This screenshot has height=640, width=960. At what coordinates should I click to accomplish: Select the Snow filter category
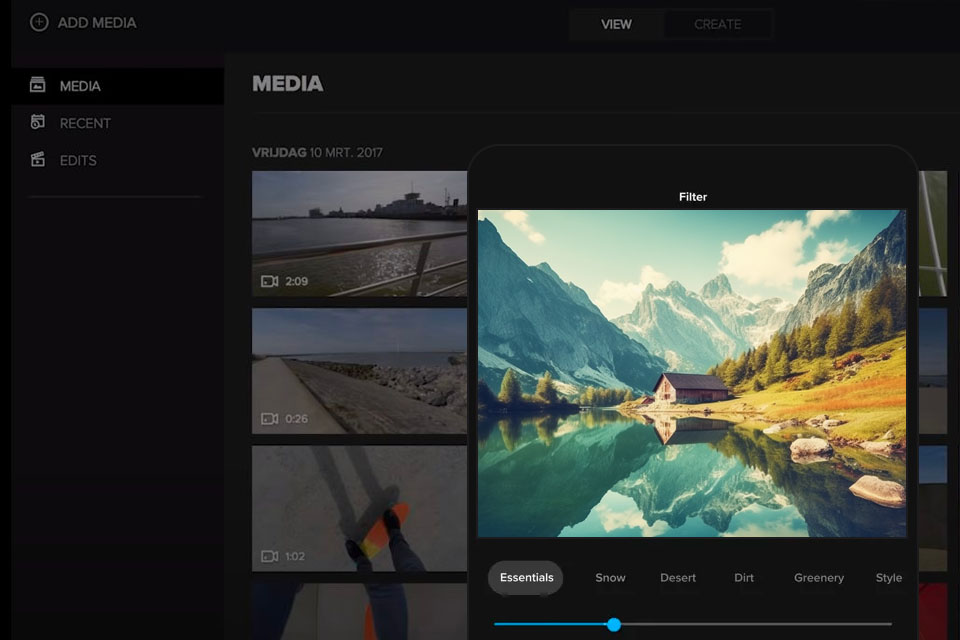tap(610, 578)
